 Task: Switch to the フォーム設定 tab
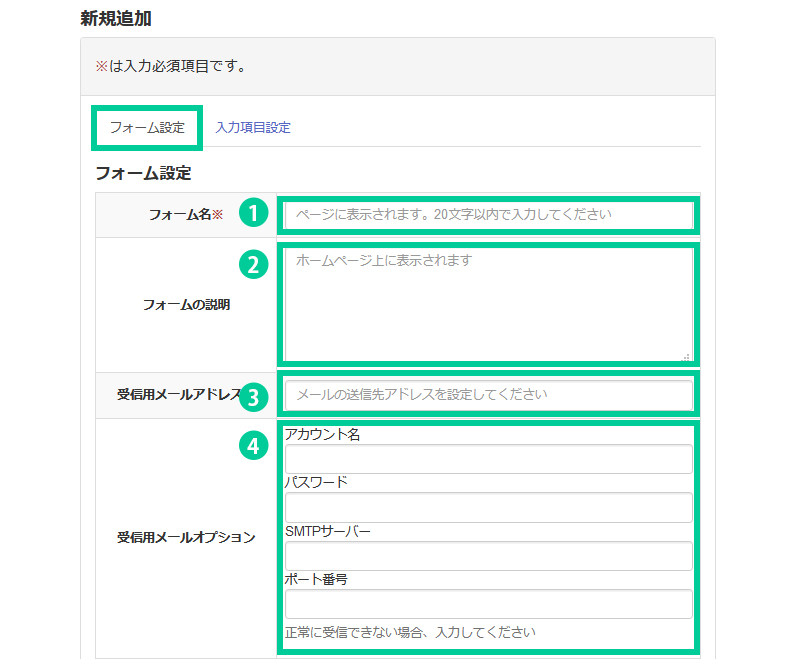click(147, 128)
